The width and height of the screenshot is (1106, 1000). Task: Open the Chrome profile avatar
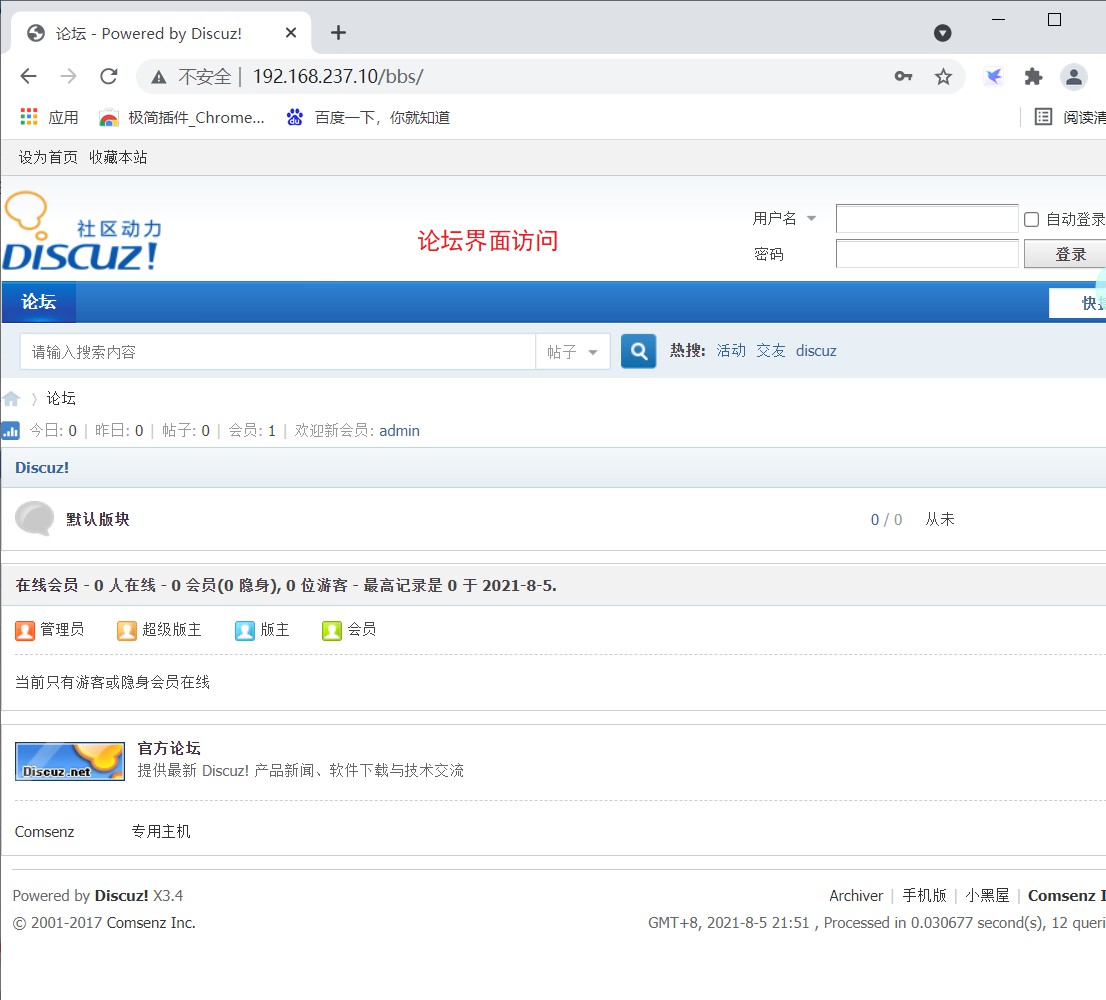(1074, 76)
